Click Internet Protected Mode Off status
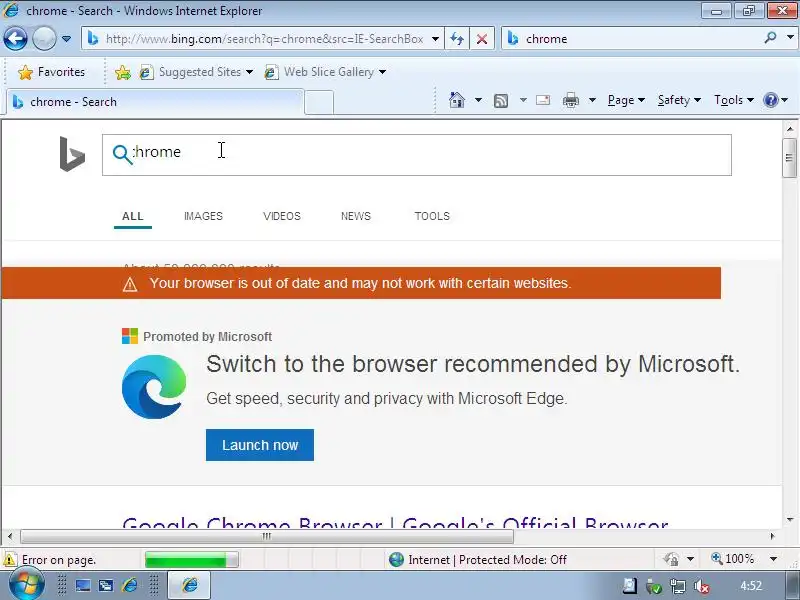Viewport: 800px width, 600px height. [478, 560]
